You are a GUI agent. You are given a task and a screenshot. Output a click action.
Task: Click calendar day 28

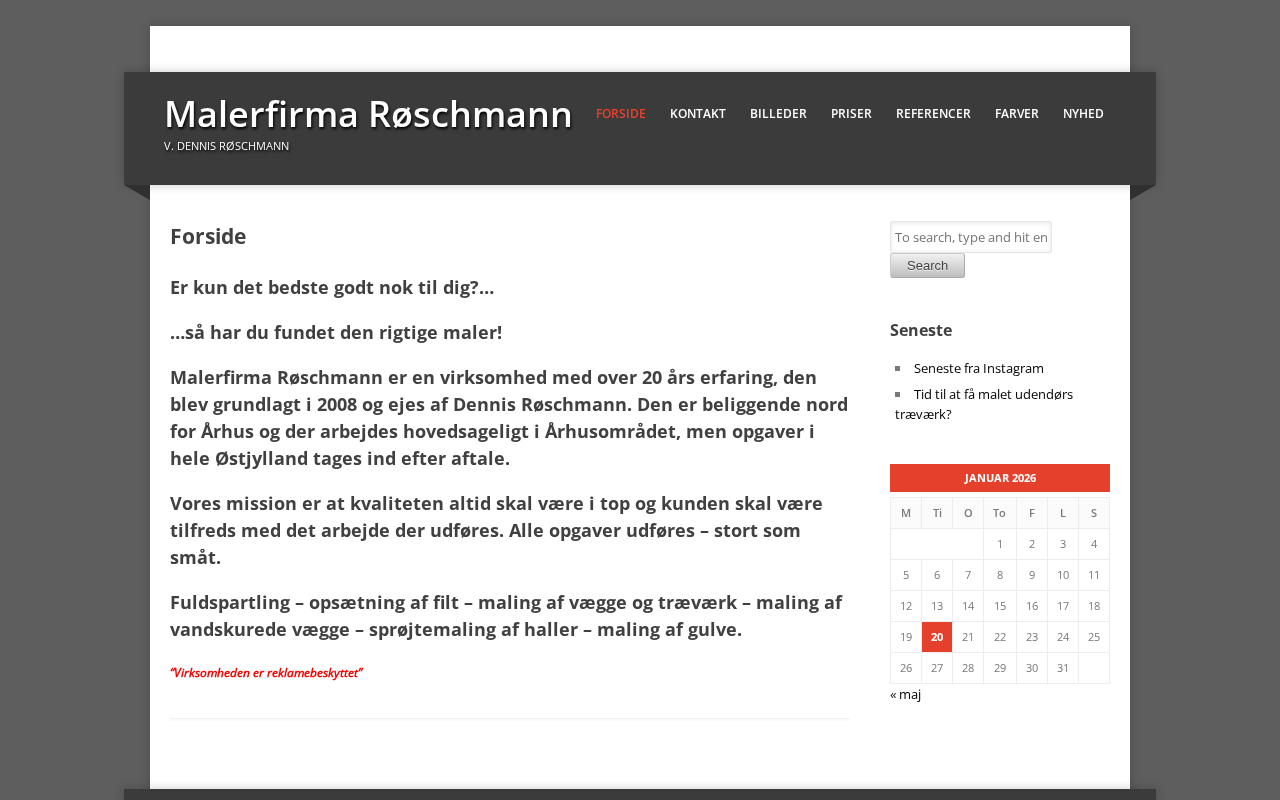tap(968, 668)
